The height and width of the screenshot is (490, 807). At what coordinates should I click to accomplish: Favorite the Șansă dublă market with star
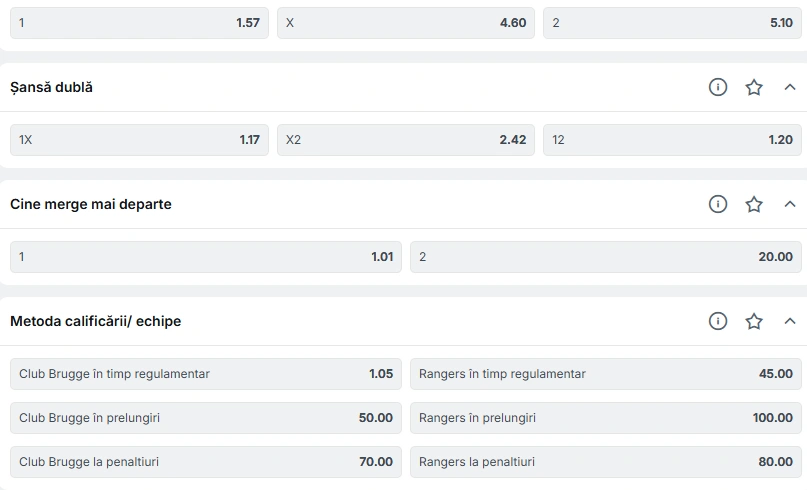(x=753, y=87)
